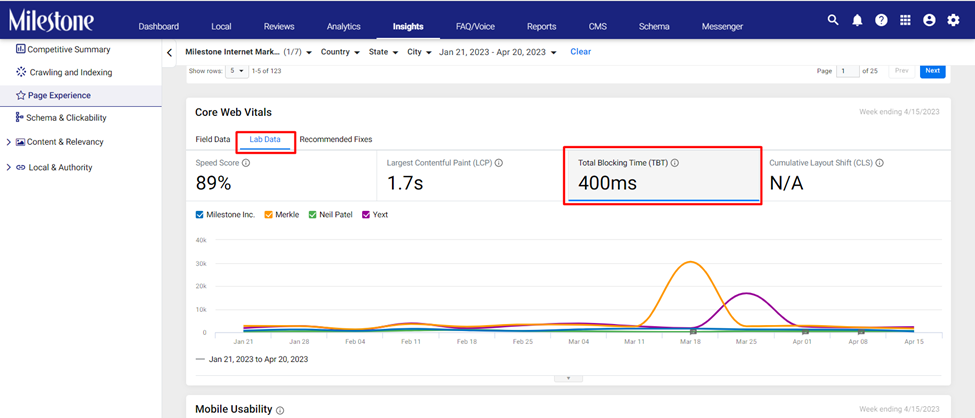975x418 pixels.
Task: Collapse the sidebar with the chevron arrow
Action: [169, 53]
